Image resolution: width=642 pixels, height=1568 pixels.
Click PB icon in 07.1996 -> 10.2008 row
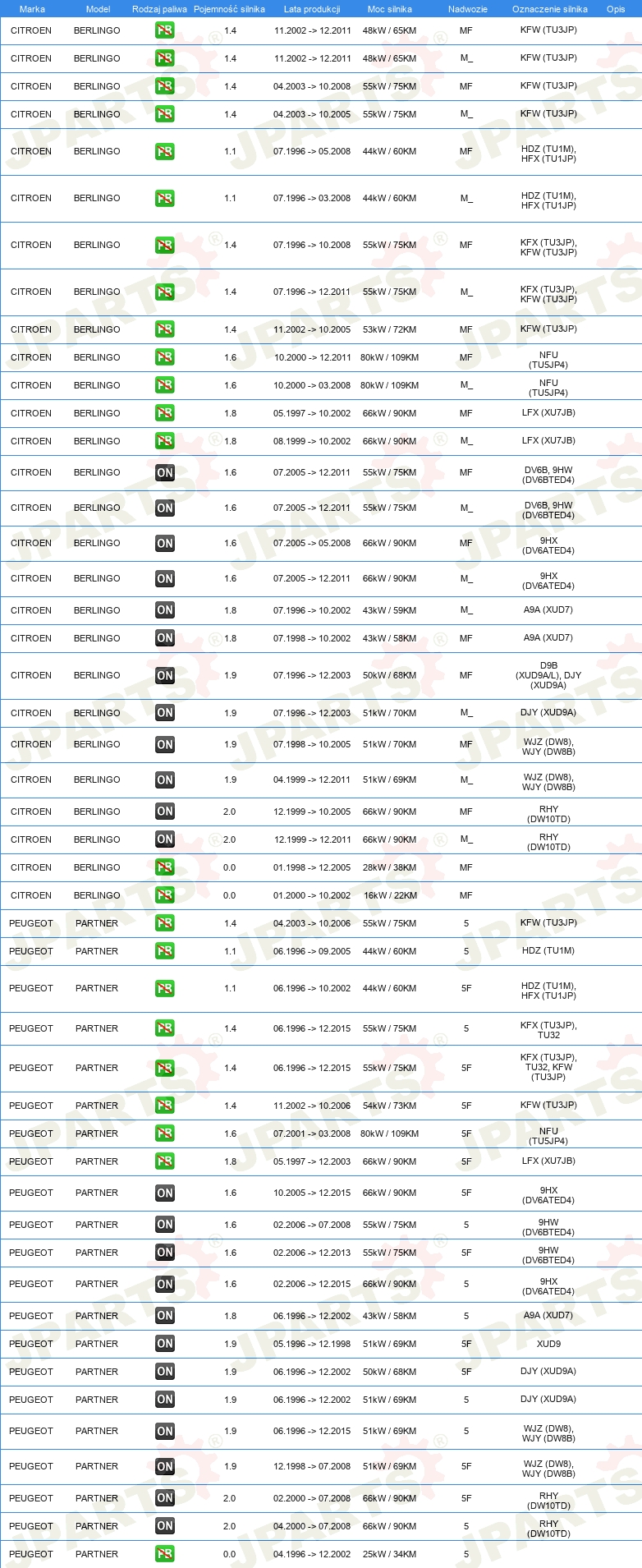point(165,245)
